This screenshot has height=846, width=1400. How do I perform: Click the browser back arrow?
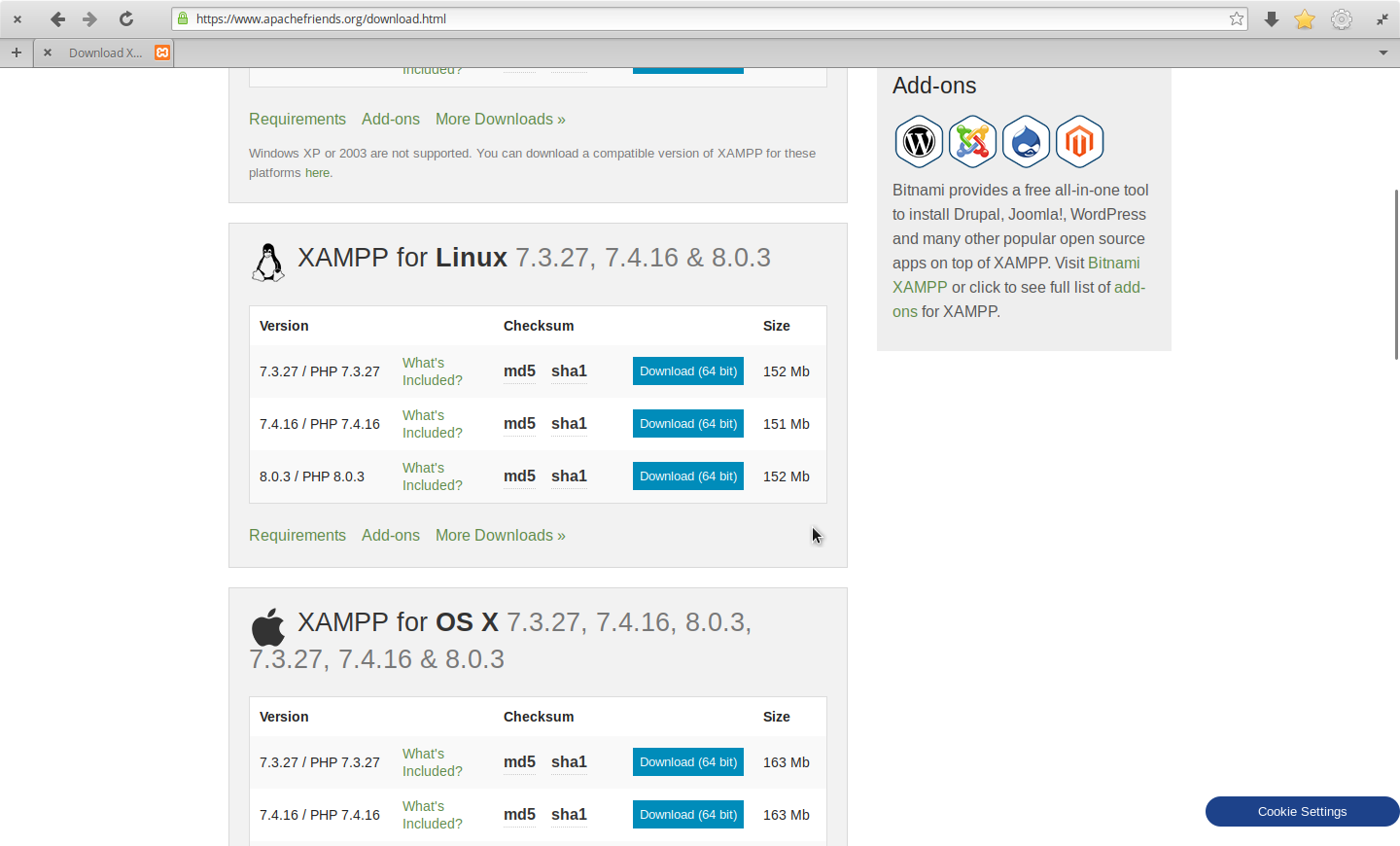pyautogui.click(x=57, y=19)
